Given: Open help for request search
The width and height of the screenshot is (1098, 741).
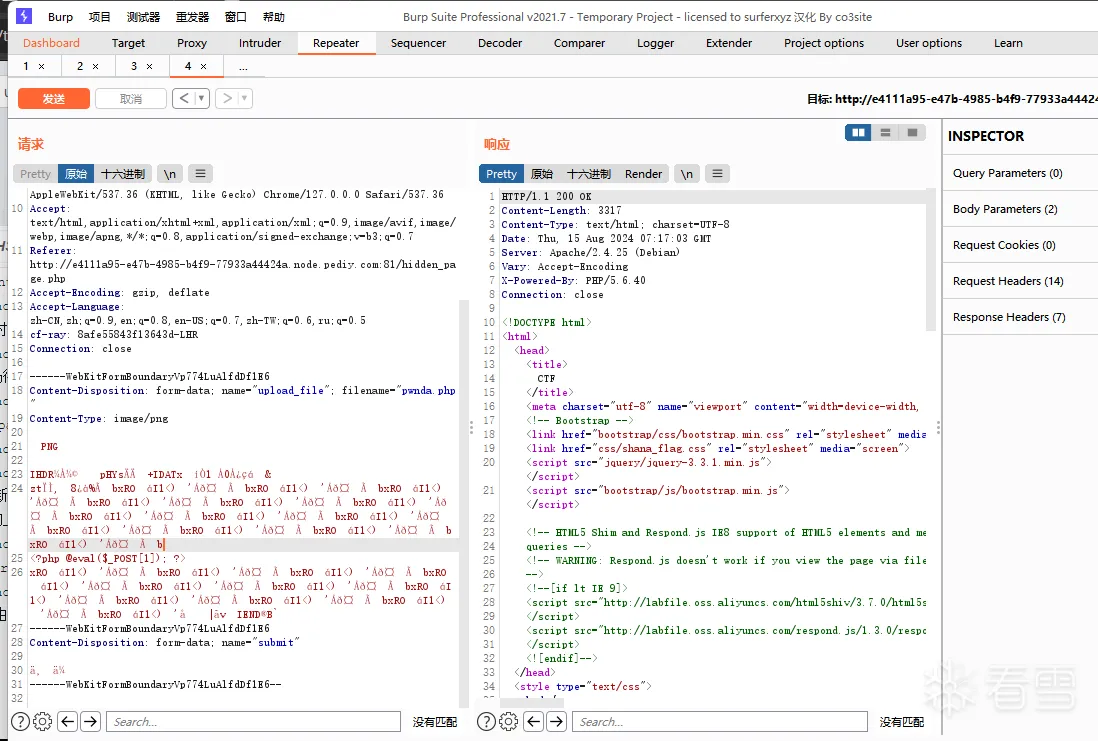Looking at the screenshot, I should (x=20, y=721).
